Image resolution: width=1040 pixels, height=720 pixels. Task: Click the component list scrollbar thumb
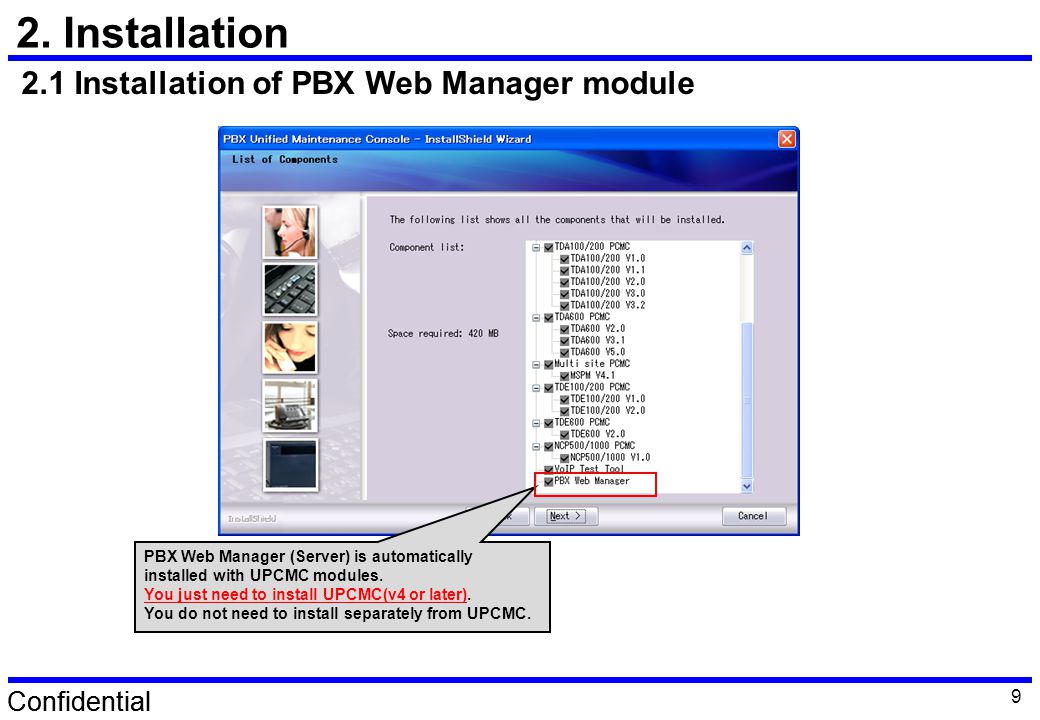(x=747, y=400)
